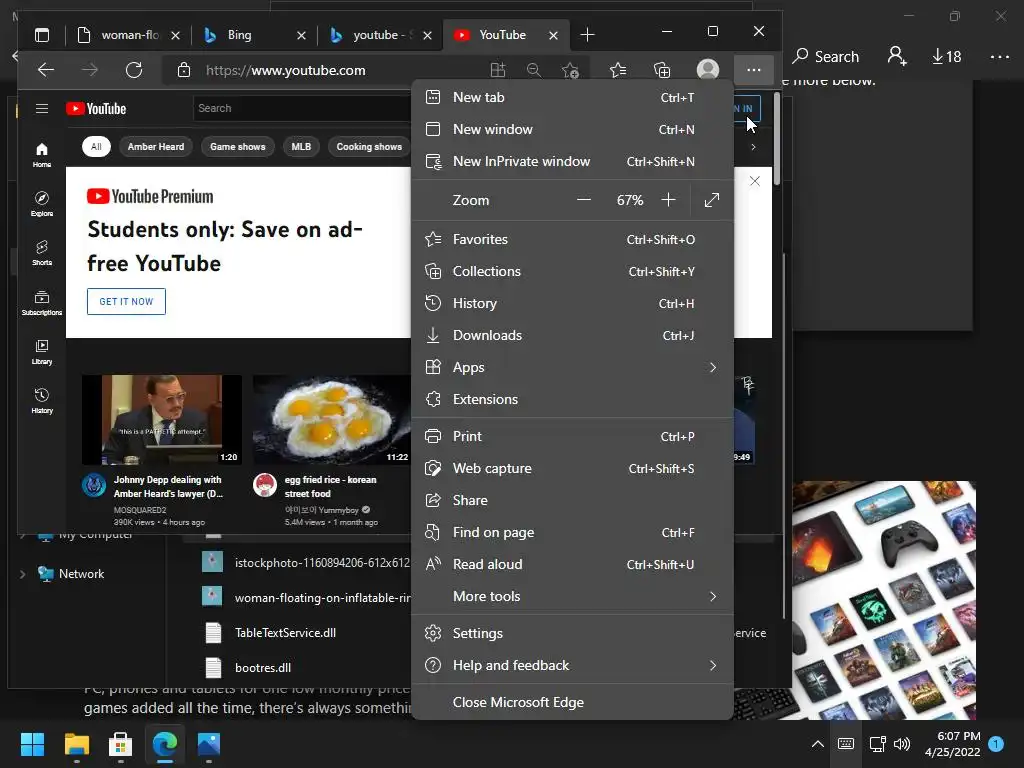Screen dimensions: 1024x768
Task: Open a New InPrivate window
Action: [x=572, y=161]
